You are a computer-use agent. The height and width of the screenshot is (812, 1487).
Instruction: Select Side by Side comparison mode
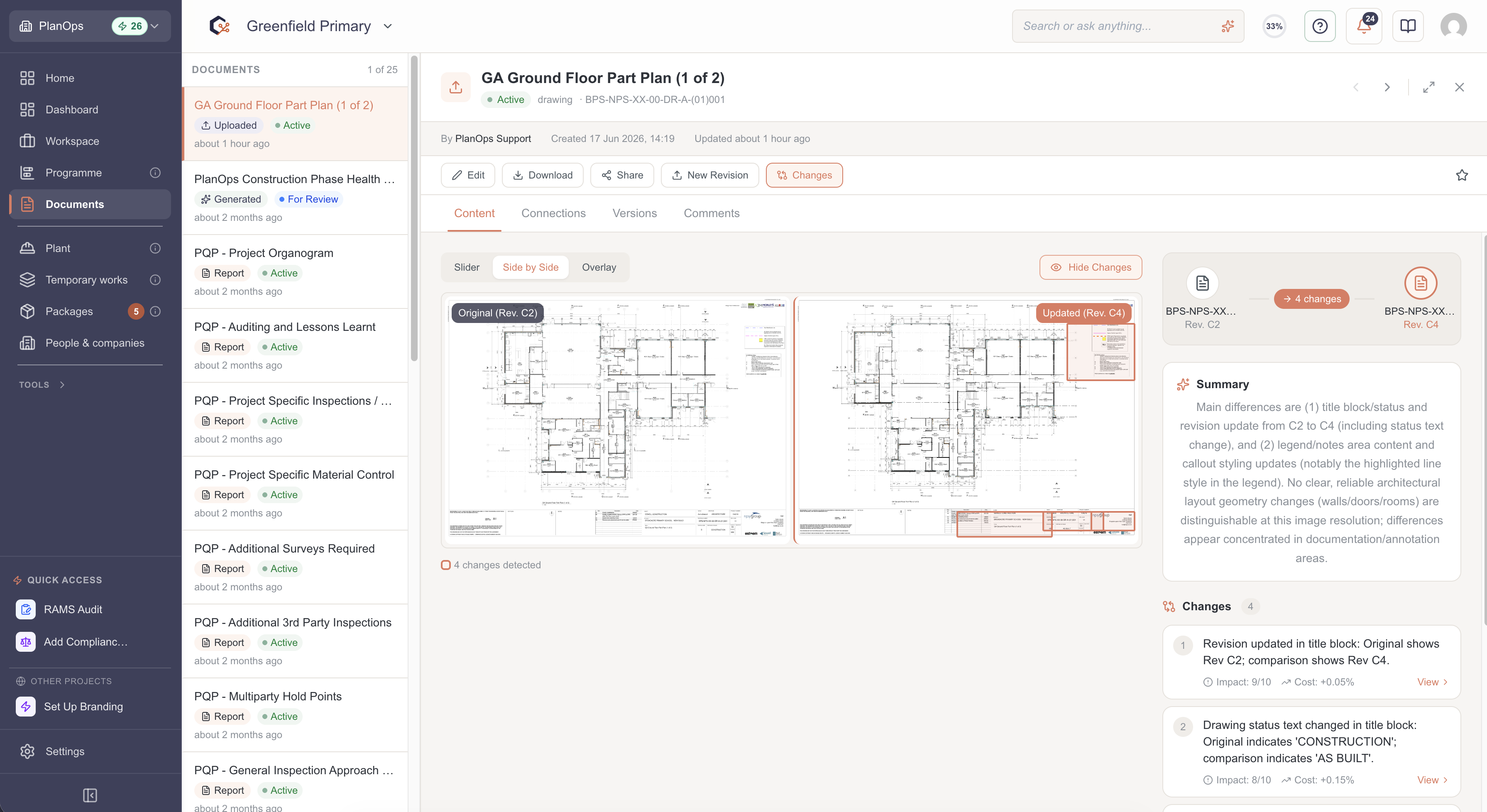[530, 267]
